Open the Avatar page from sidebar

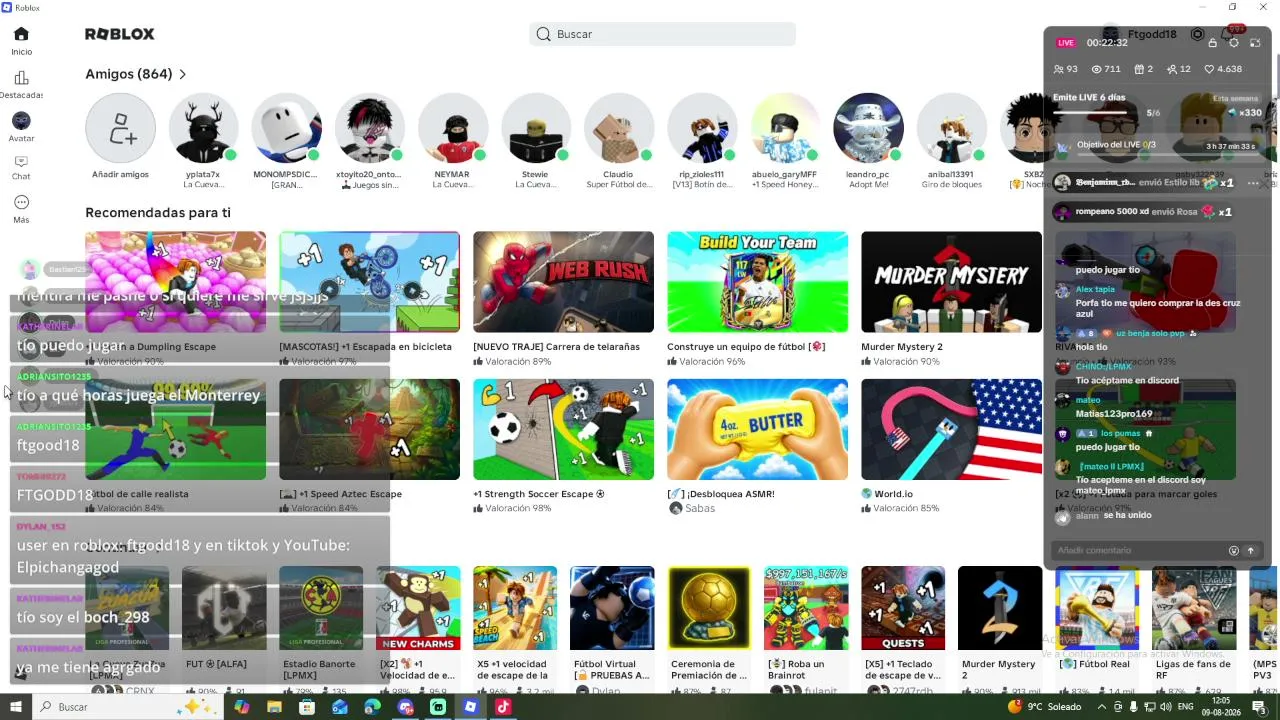[x=21, y=127]
